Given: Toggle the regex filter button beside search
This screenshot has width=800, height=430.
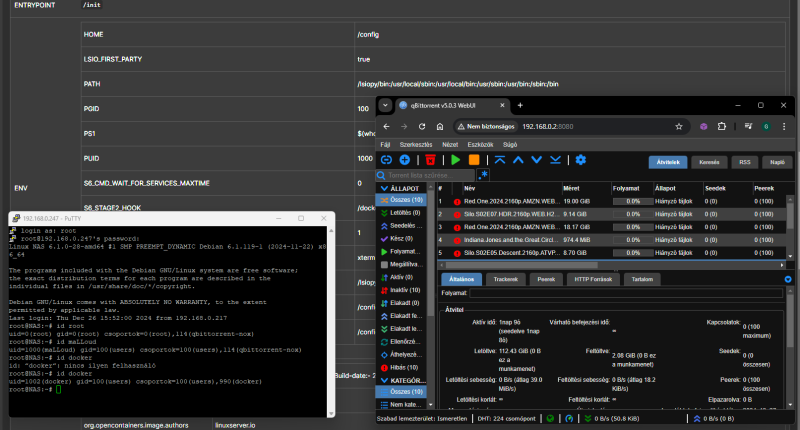Looking at the screenshot, I should [x=483, y=175].
